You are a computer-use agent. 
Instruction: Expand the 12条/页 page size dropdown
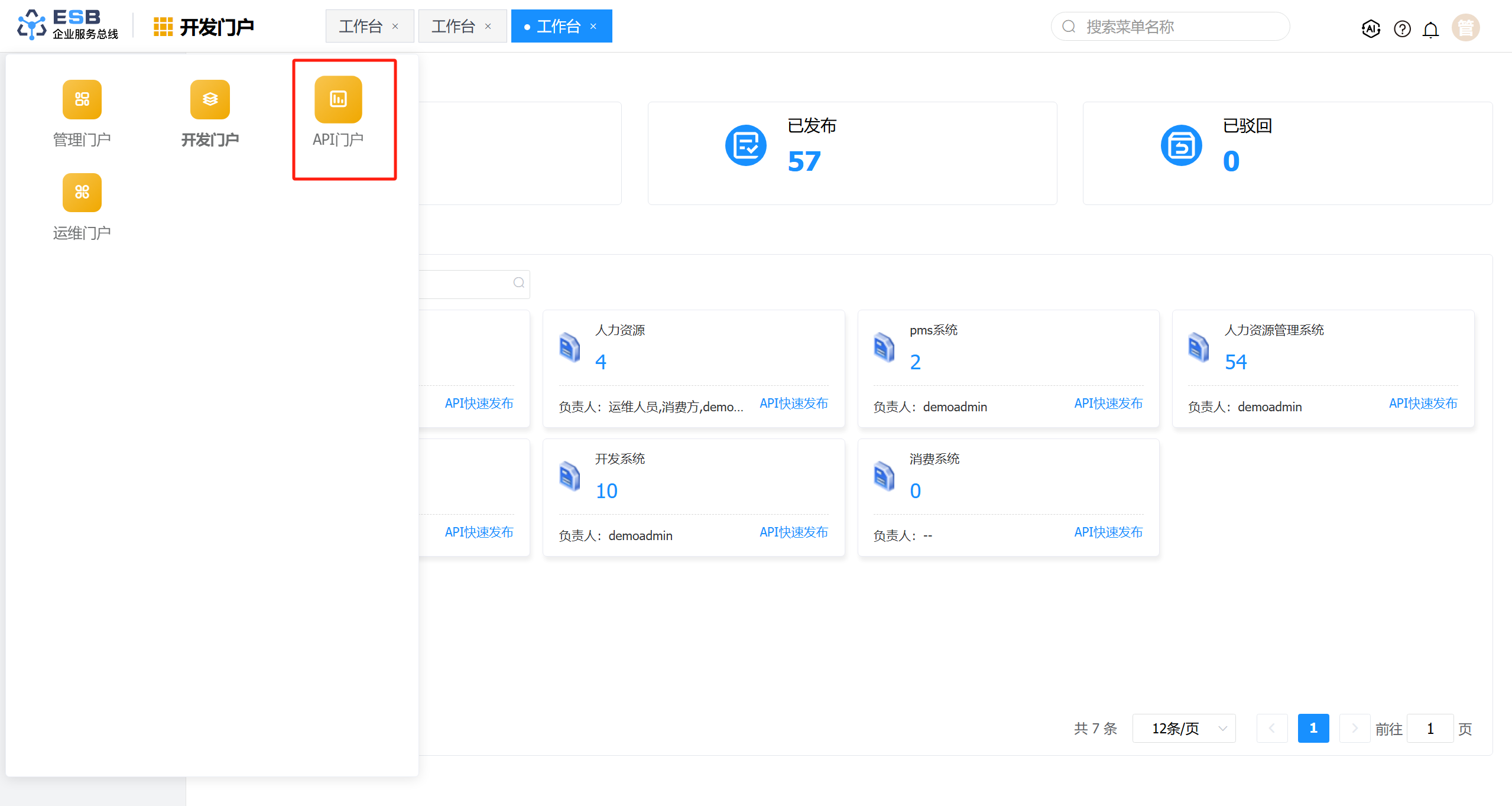click(x=1184, y=729)
